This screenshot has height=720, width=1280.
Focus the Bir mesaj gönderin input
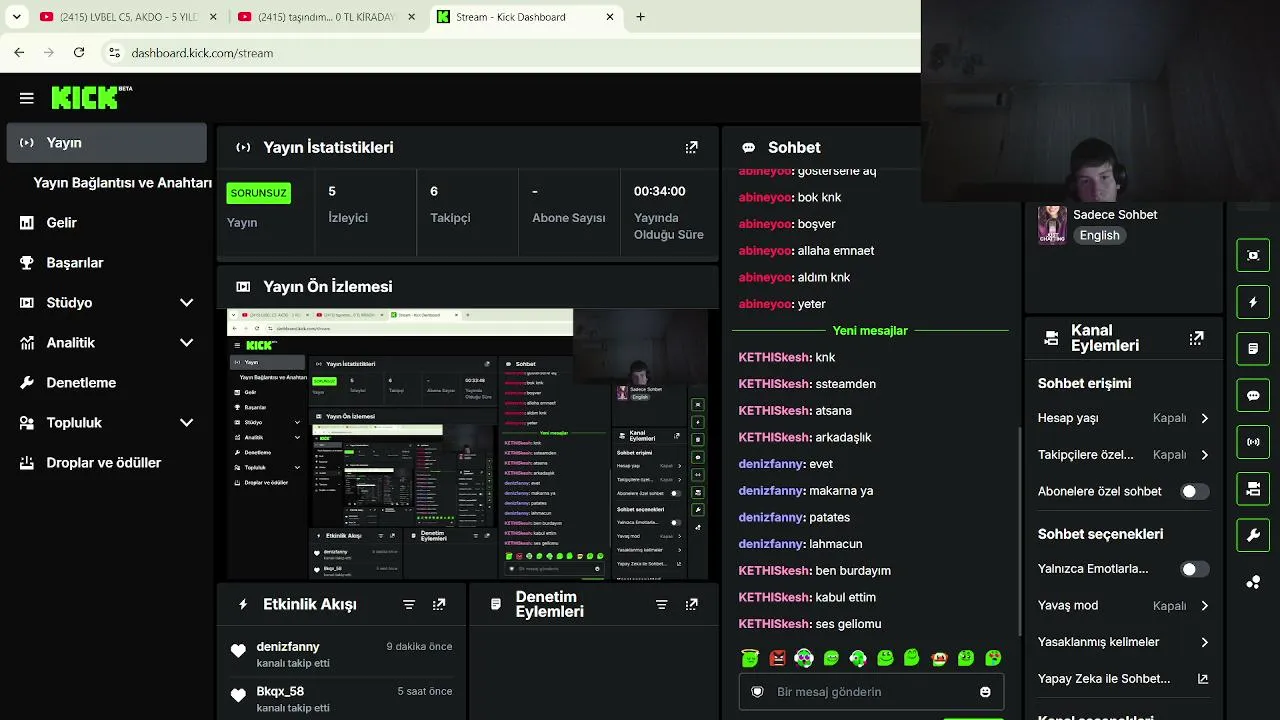pos(871,692)
